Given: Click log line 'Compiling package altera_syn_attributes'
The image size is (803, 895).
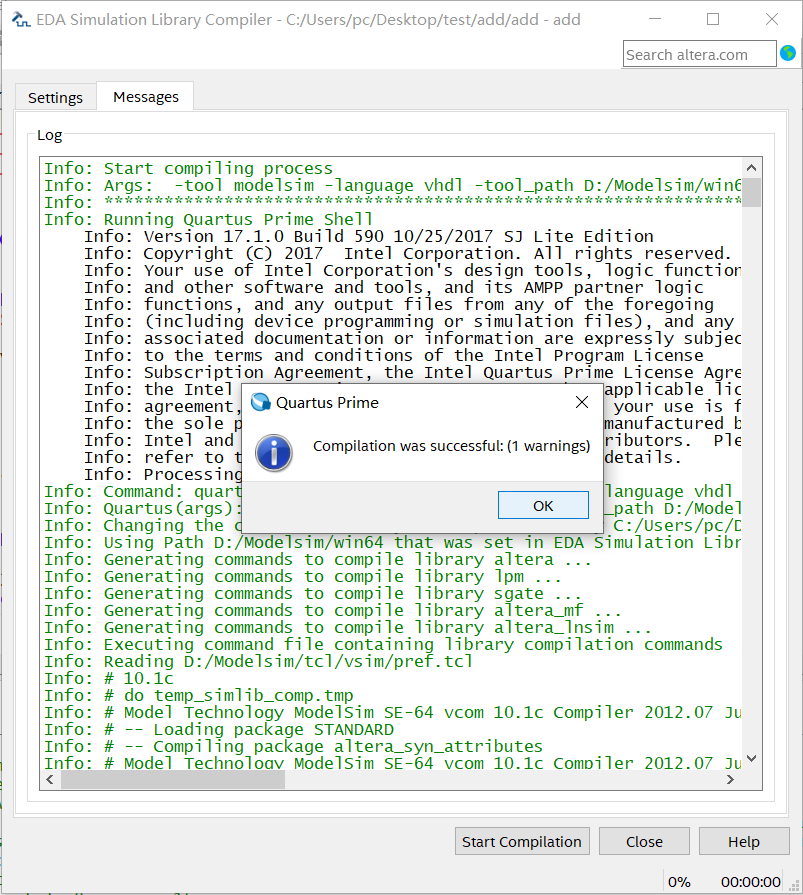Looking at the screenshot, I should coord(293,747).
